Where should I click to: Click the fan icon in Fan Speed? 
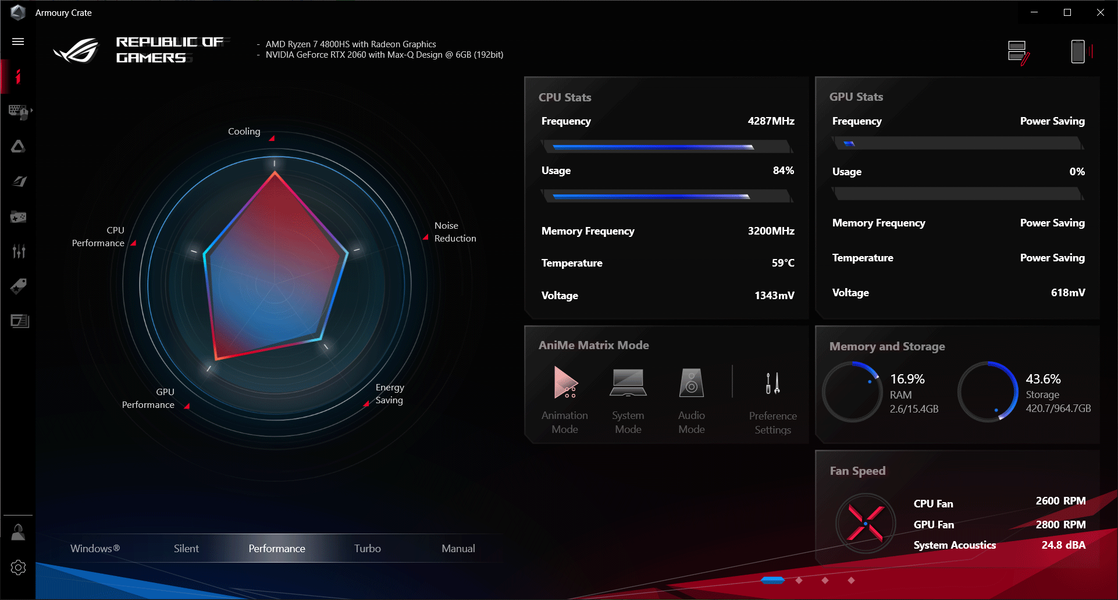pyautogui.click(x=865, y=524)
